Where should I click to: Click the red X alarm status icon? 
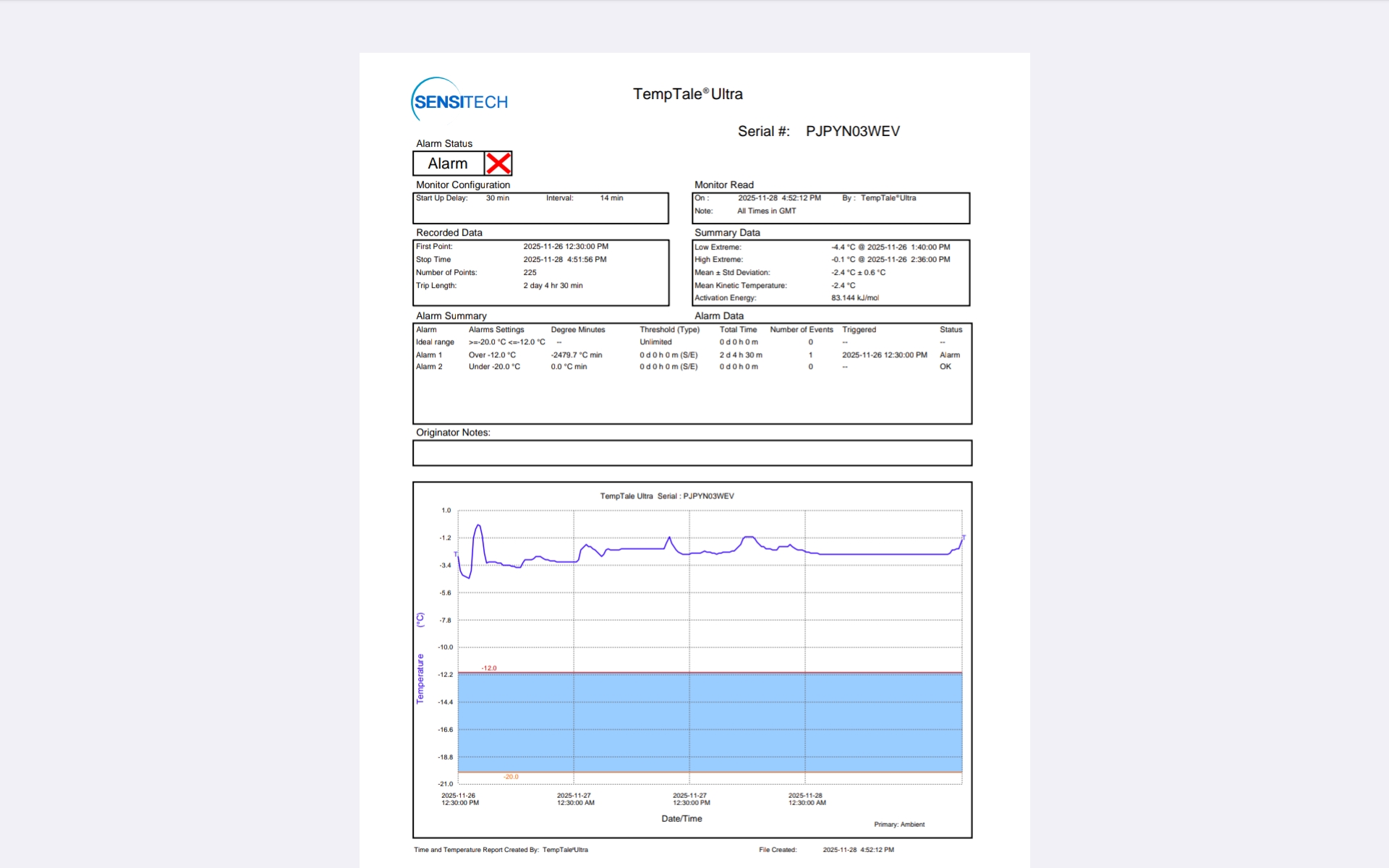(498, 163)
